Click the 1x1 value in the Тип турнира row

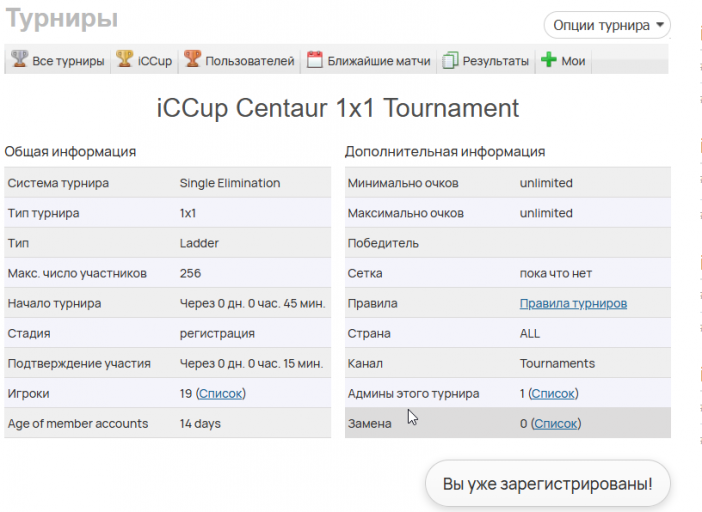[188, 213]
